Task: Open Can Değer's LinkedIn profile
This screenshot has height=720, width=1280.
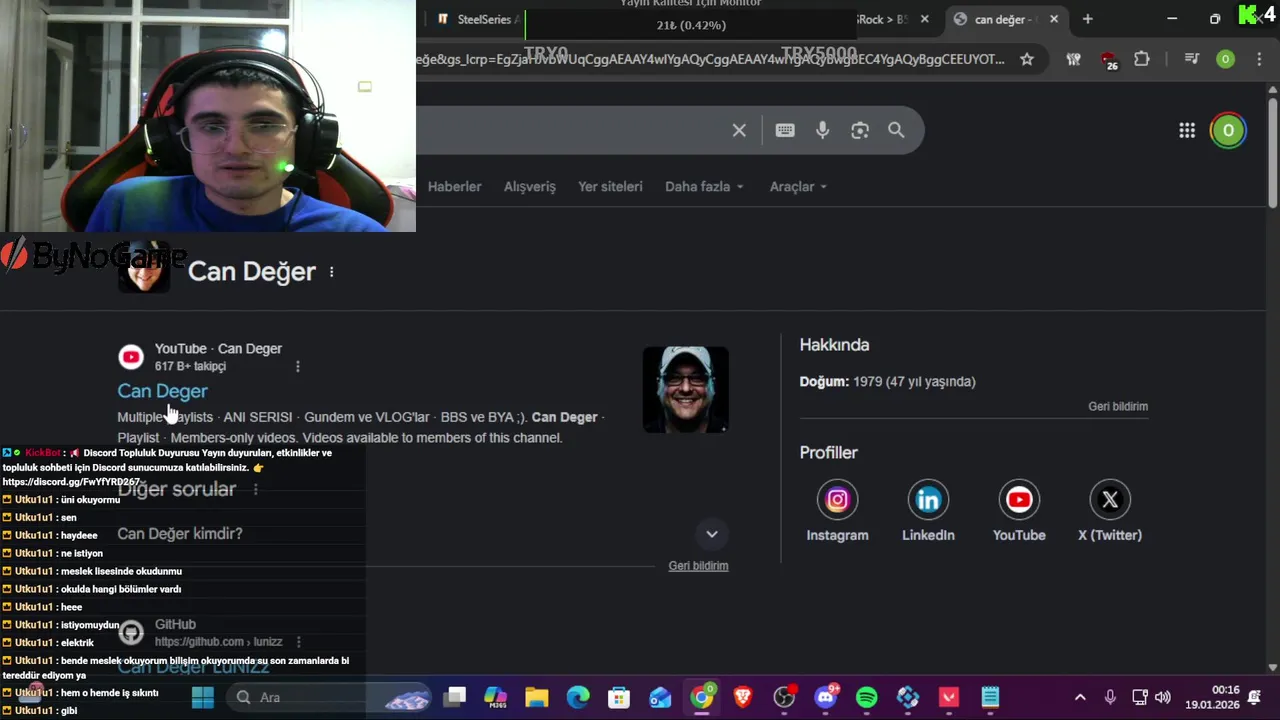Action: (x=928, y=500)
